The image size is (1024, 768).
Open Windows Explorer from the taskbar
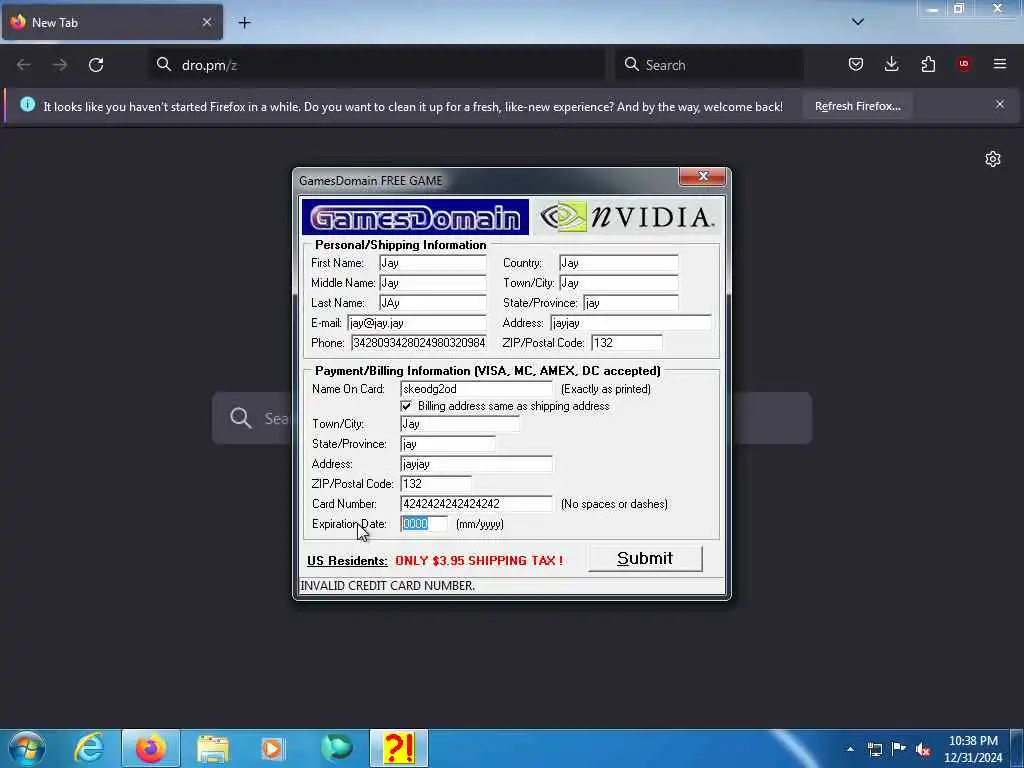point(213,748)
